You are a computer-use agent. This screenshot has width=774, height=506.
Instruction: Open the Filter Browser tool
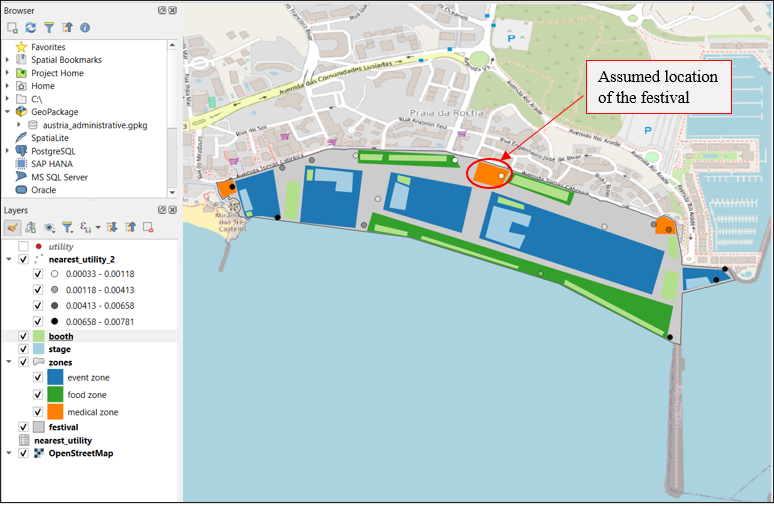click(x=48, y=28)
